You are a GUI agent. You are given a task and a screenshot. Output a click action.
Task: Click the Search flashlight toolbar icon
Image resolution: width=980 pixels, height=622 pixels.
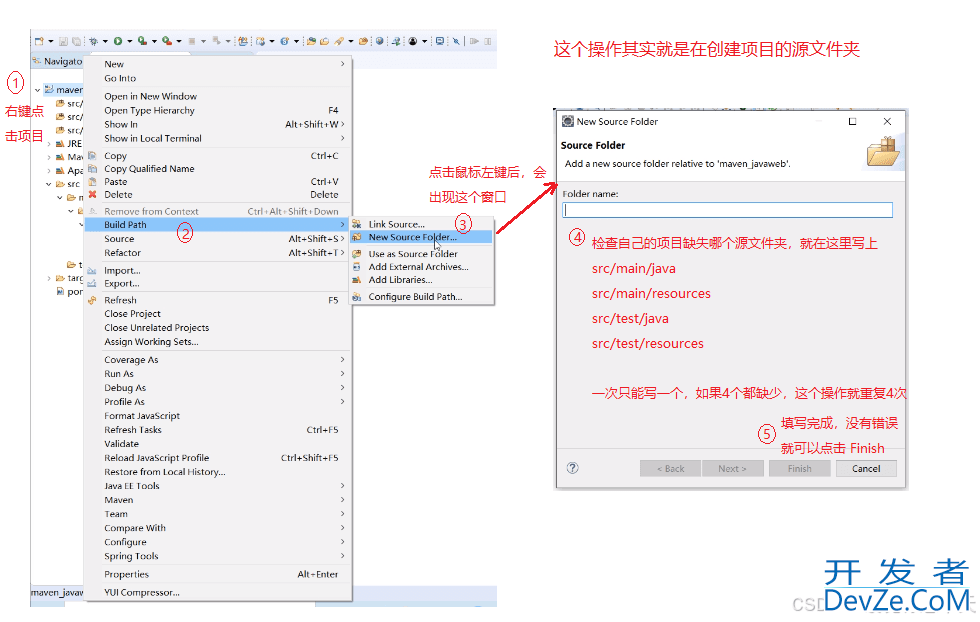pos(339,41)
